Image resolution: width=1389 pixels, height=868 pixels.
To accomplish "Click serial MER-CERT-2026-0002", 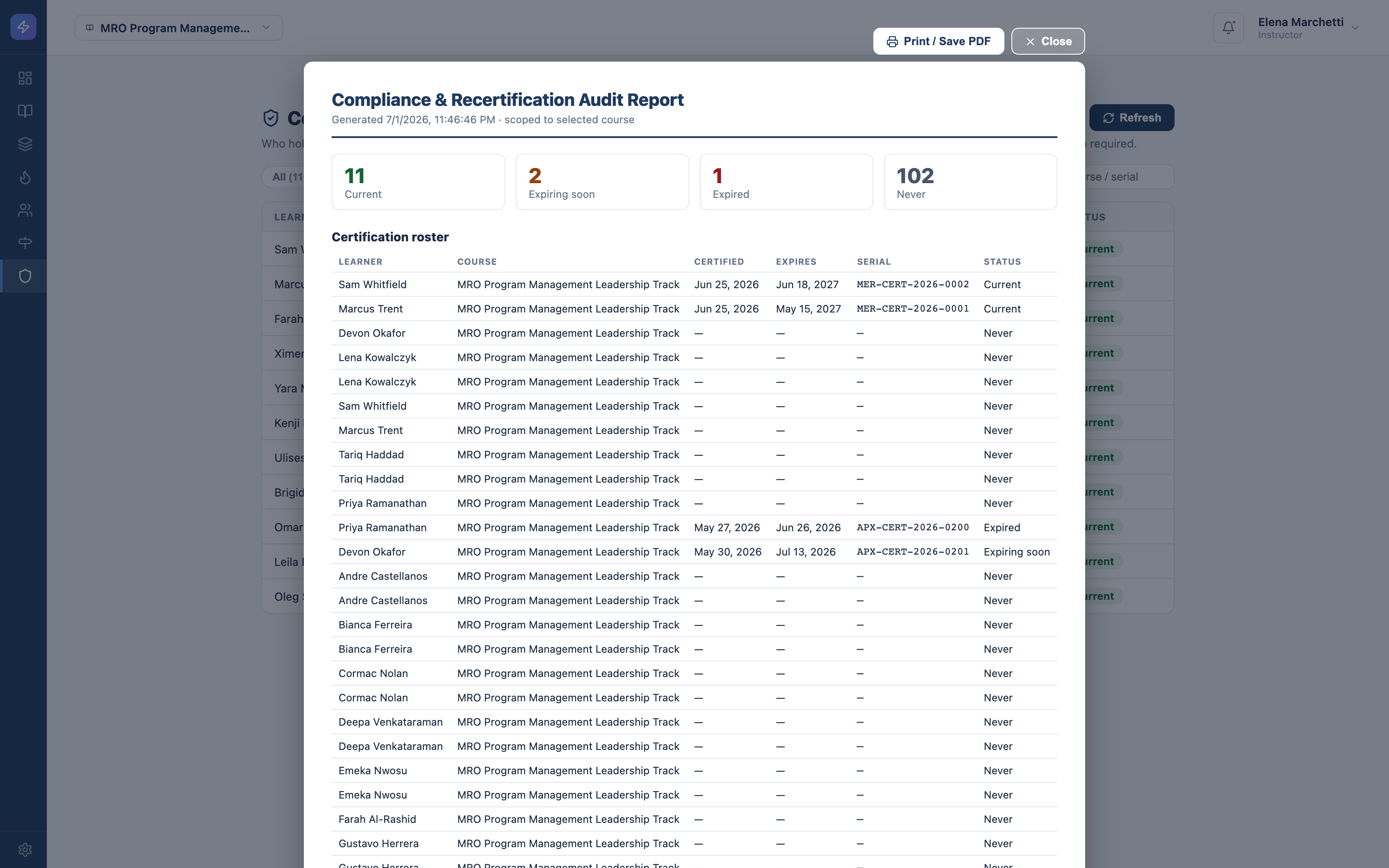I will coord(912,284).
